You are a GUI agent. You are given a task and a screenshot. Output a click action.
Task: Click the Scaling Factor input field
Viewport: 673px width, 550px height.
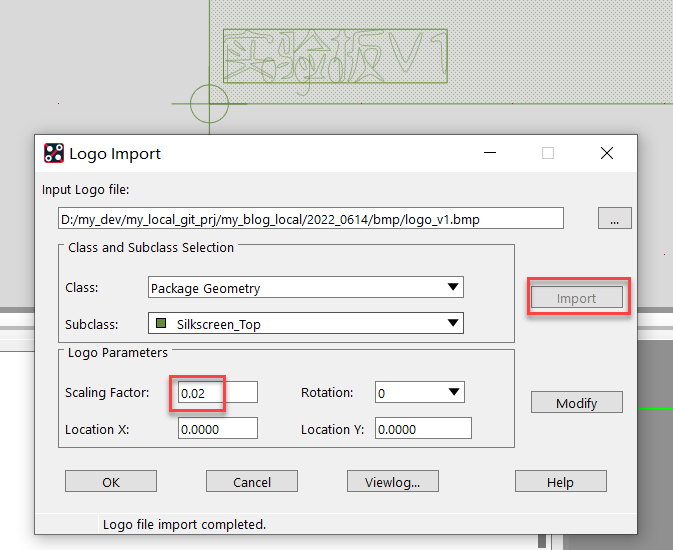[217, 393]
